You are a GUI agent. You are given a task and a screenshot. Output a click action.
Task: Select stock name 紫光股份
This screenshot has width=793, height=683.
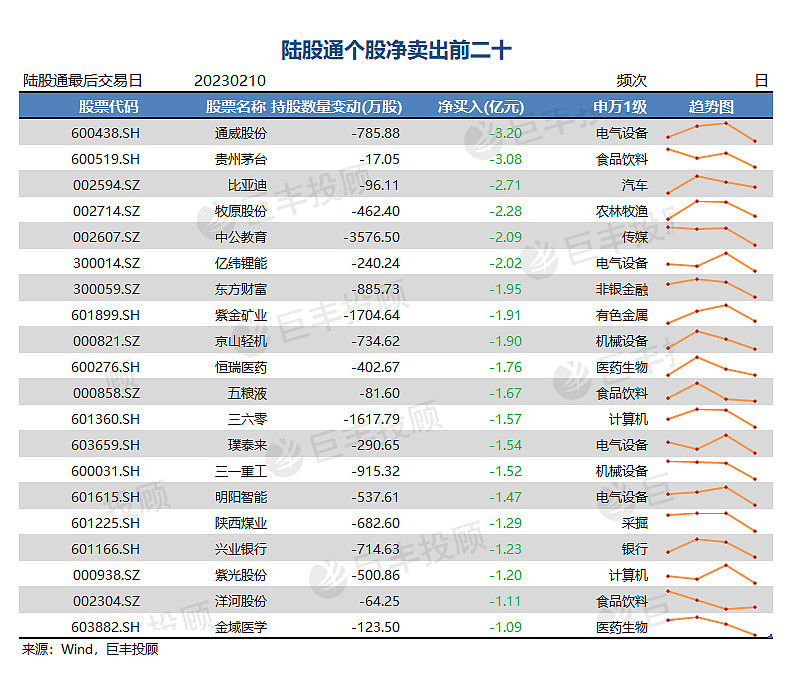pos(241,575)
